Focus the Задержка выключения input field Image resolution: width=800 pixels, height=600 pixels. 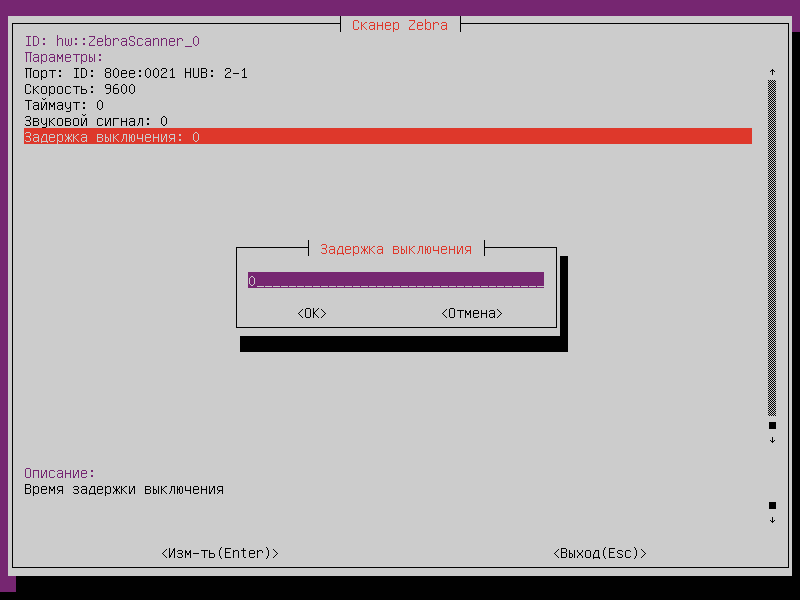(x=395, y=281)
